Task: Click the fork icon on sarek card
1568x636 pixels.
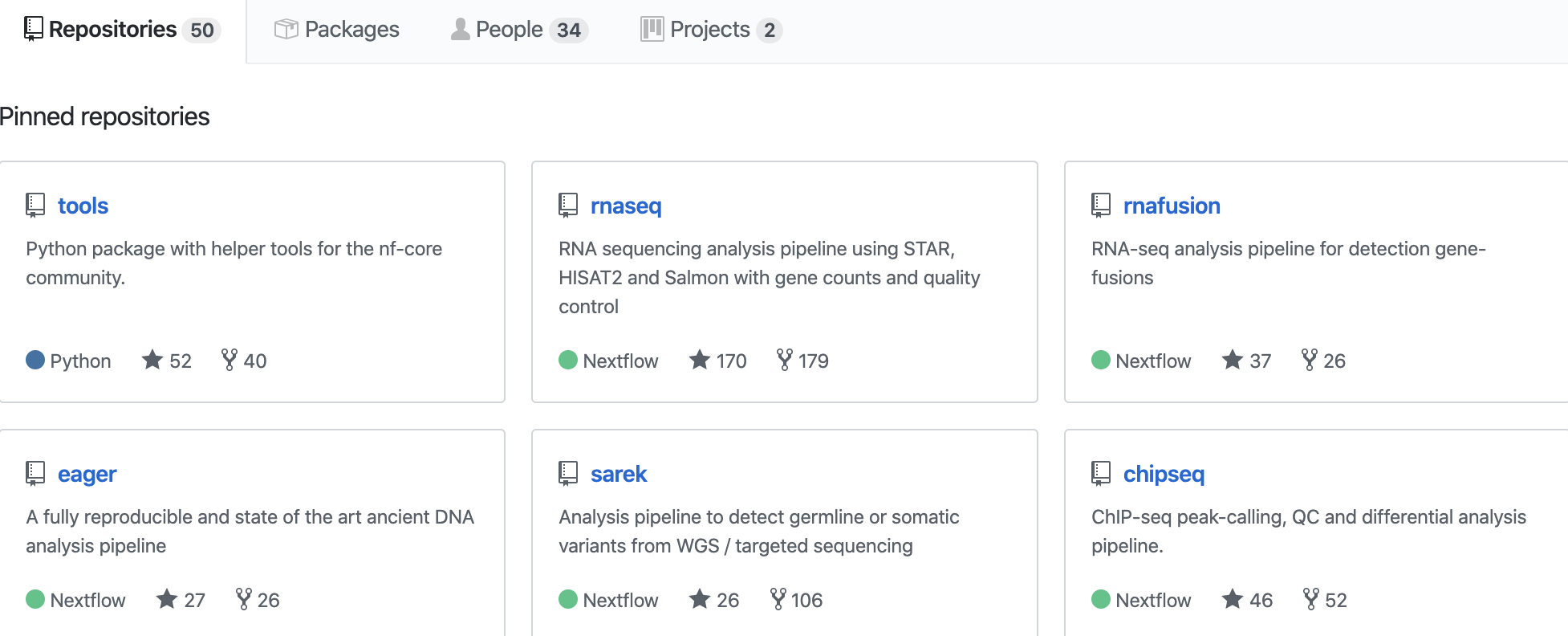Action: pos(778,599)
